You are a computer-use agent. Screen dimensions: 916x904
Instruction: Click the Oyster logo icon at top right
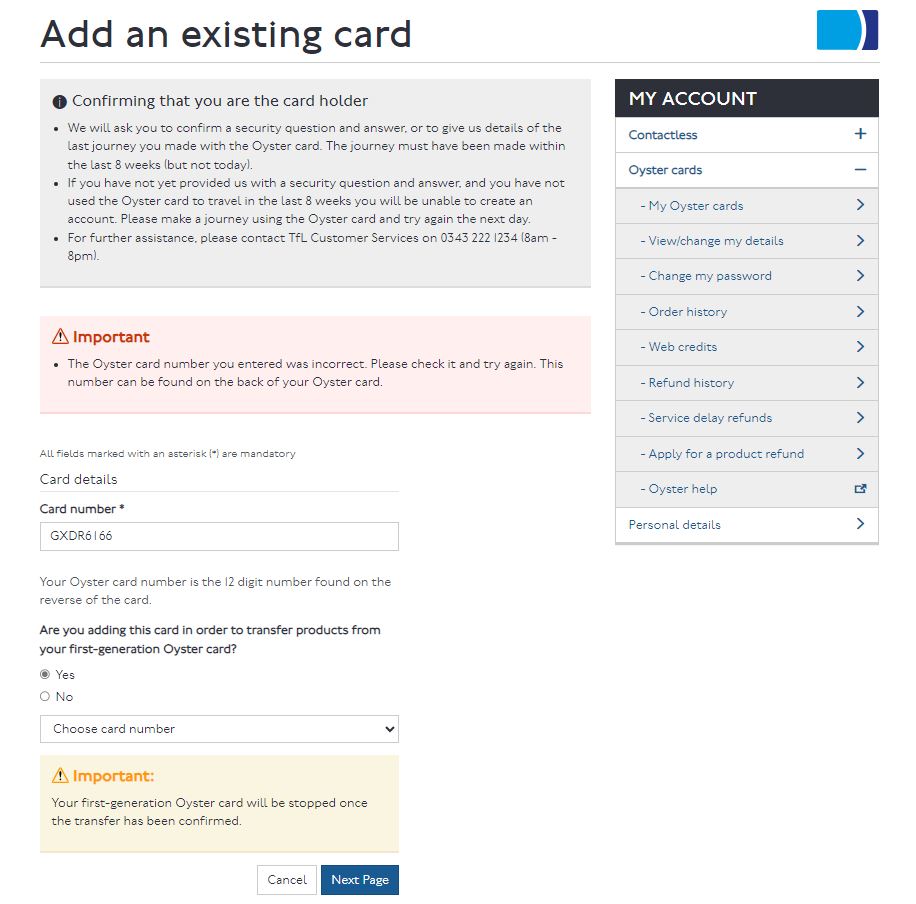pos(847,30)
